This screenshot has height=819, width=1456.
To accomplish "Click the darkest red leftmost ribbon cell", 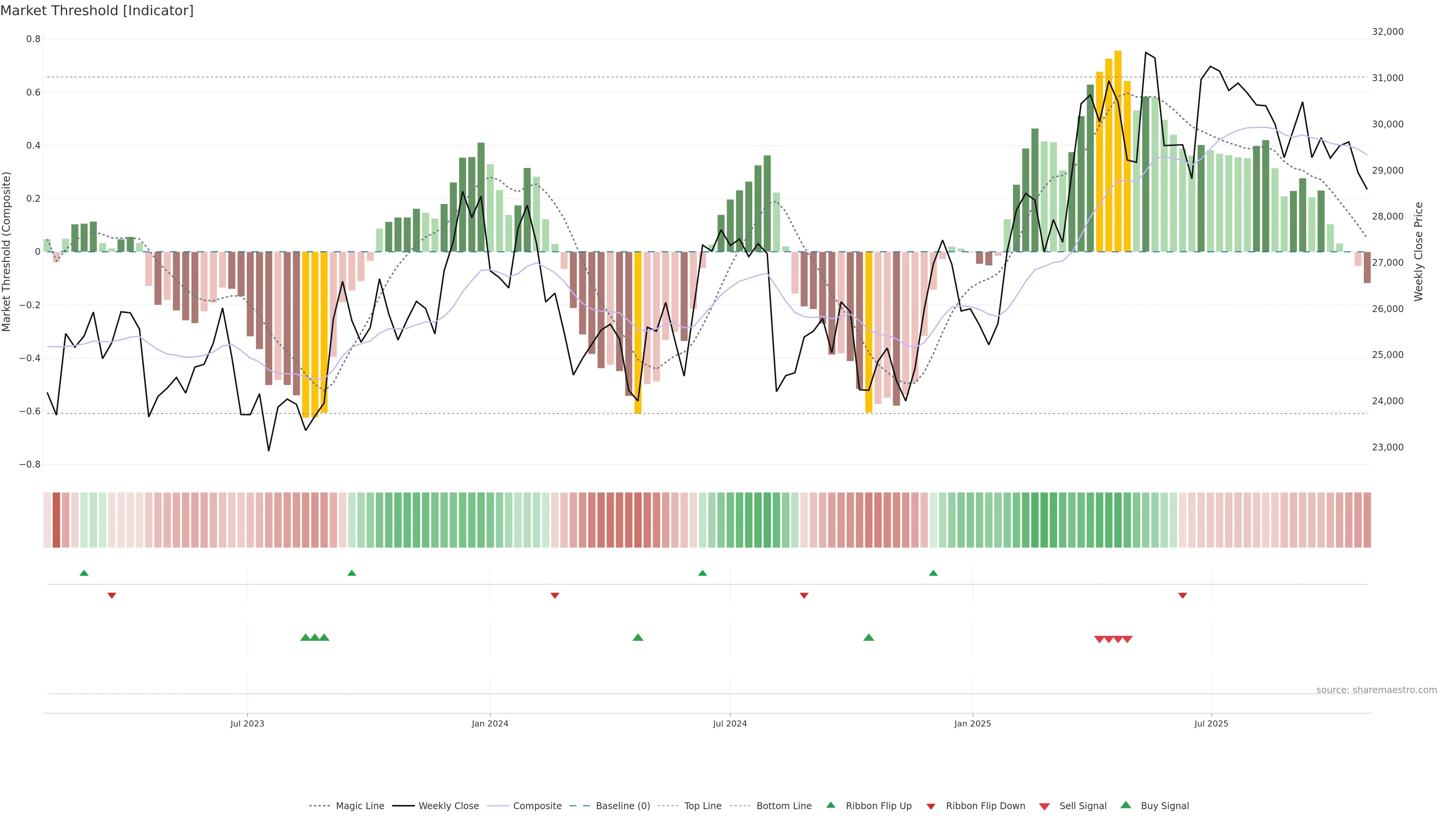I will click(56, 520).
